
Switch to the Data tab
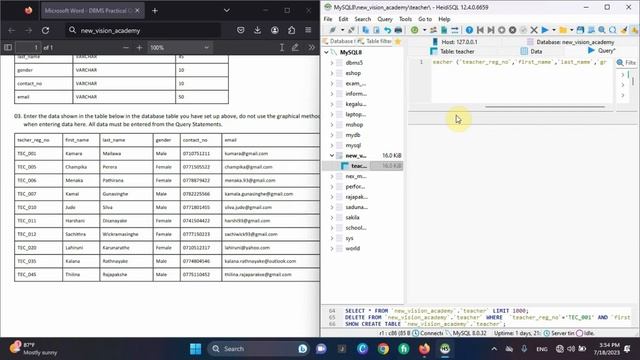[531, 51]
